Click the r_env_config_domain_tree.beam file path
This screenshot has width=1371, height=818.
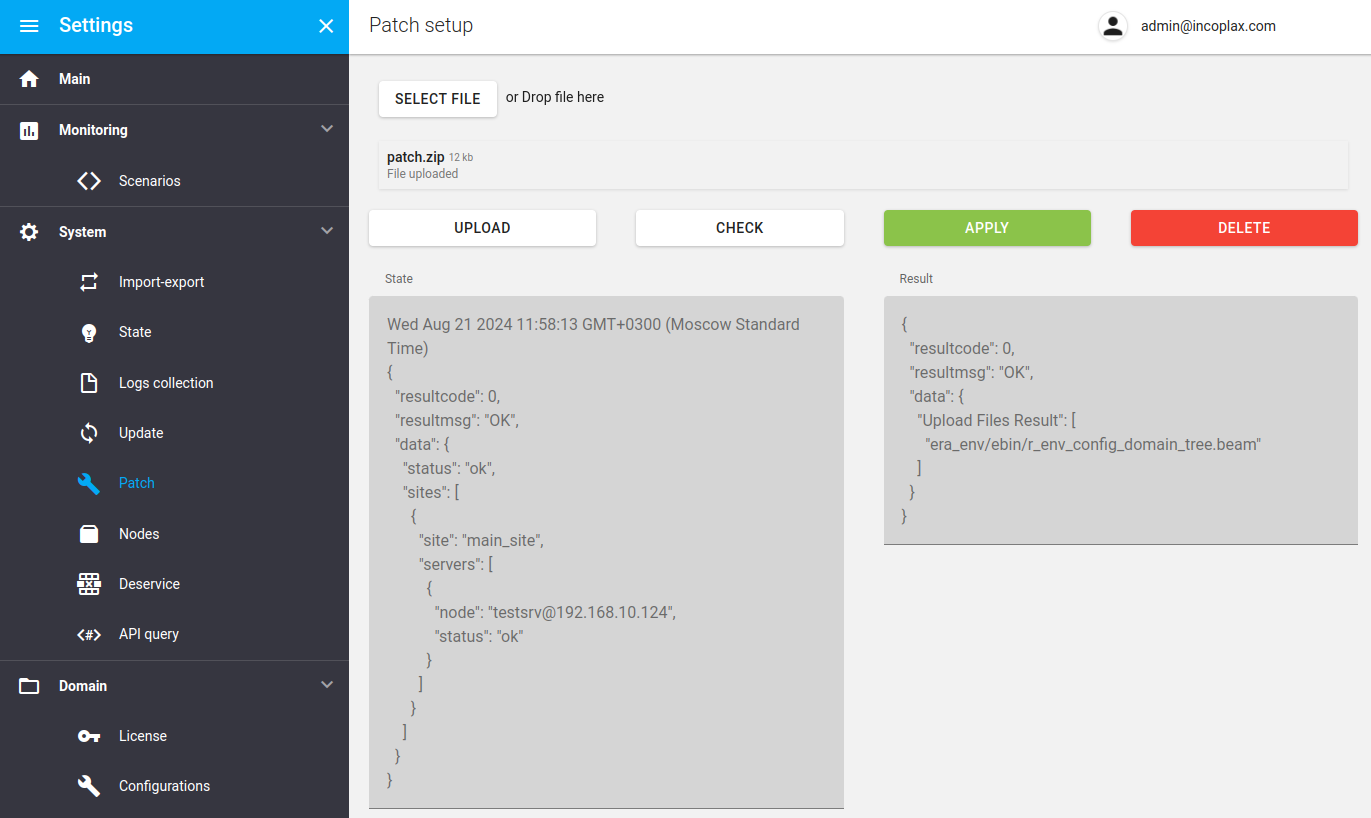[1093, 444]
